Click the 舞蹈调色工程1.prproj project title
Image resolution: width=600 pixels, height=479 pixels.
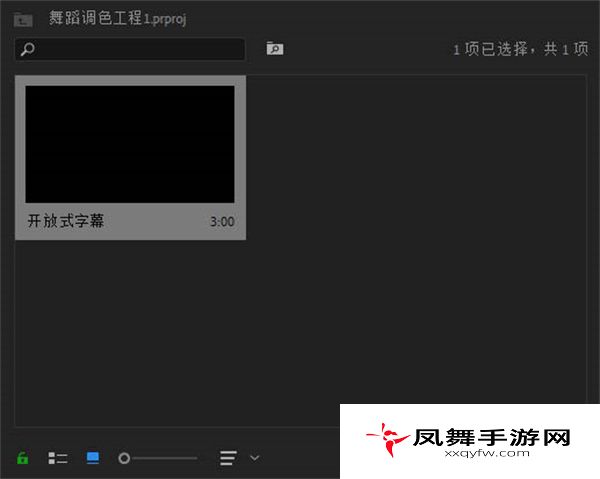(x=118, y=18)
